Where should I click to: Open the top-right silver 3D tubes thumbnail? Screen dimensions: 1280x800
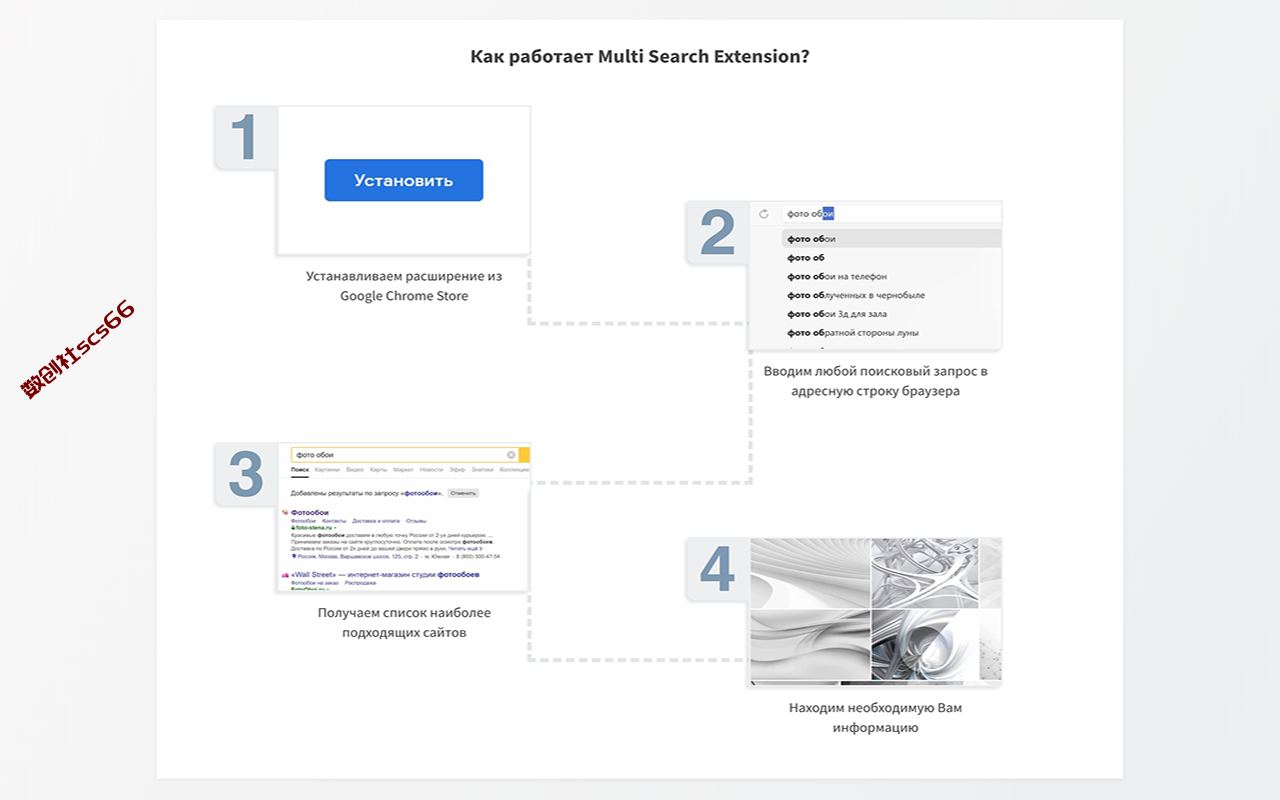(x=925, y=574)
